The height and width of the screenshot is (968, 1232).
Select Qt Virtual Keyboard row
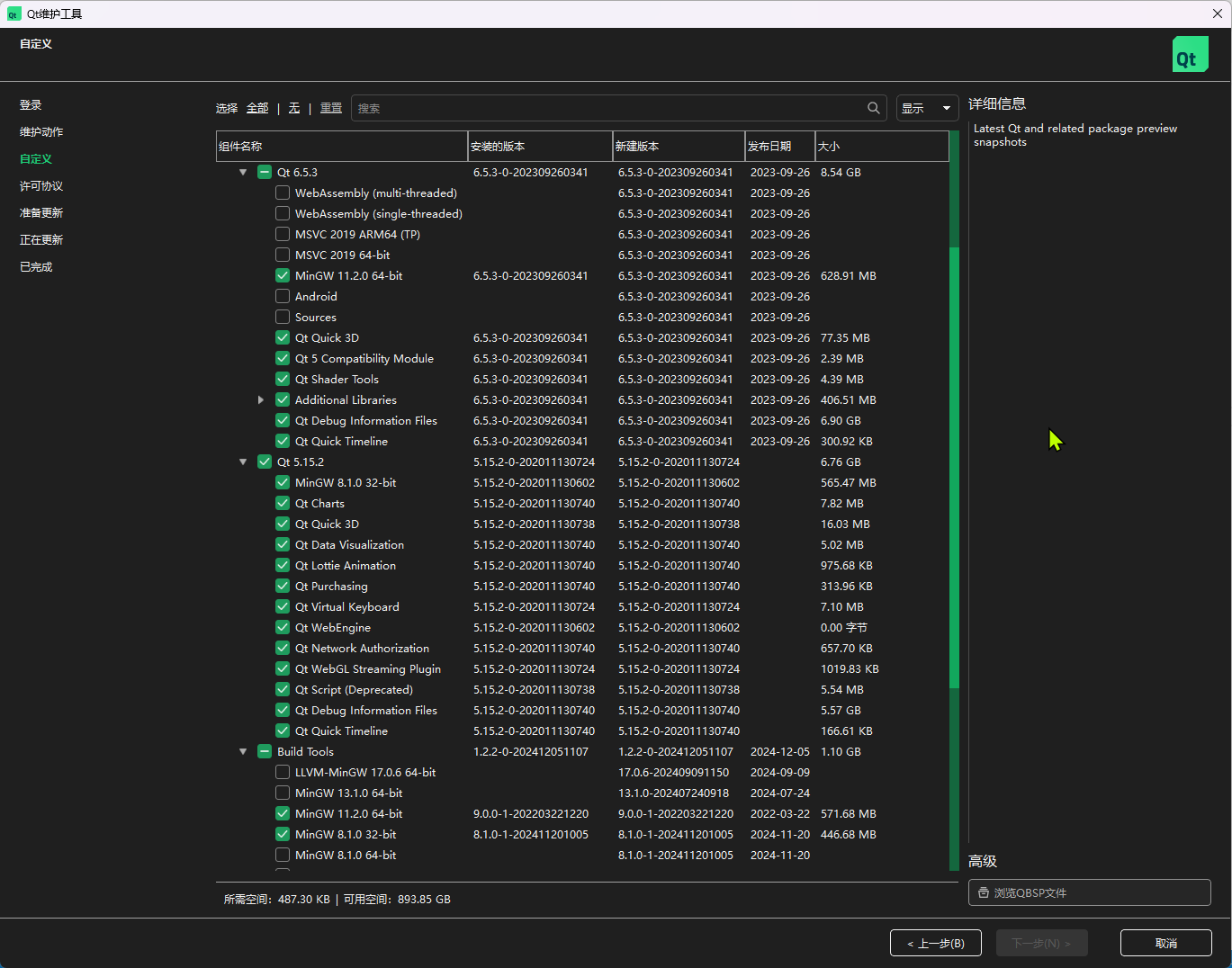(x=582, y=606)
